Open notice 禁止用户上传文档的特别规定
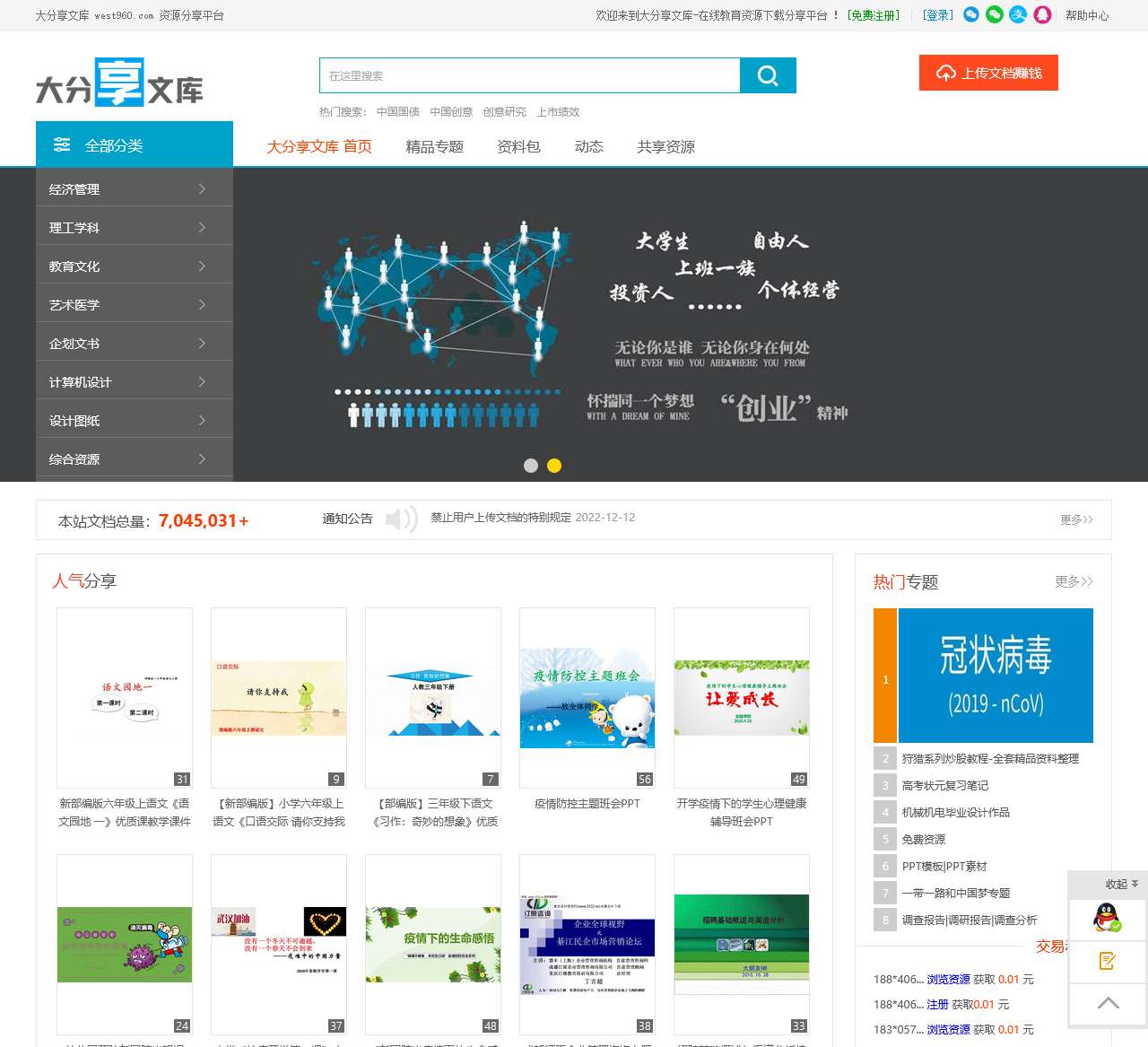1148x1047 pixels. click(500, 518)
